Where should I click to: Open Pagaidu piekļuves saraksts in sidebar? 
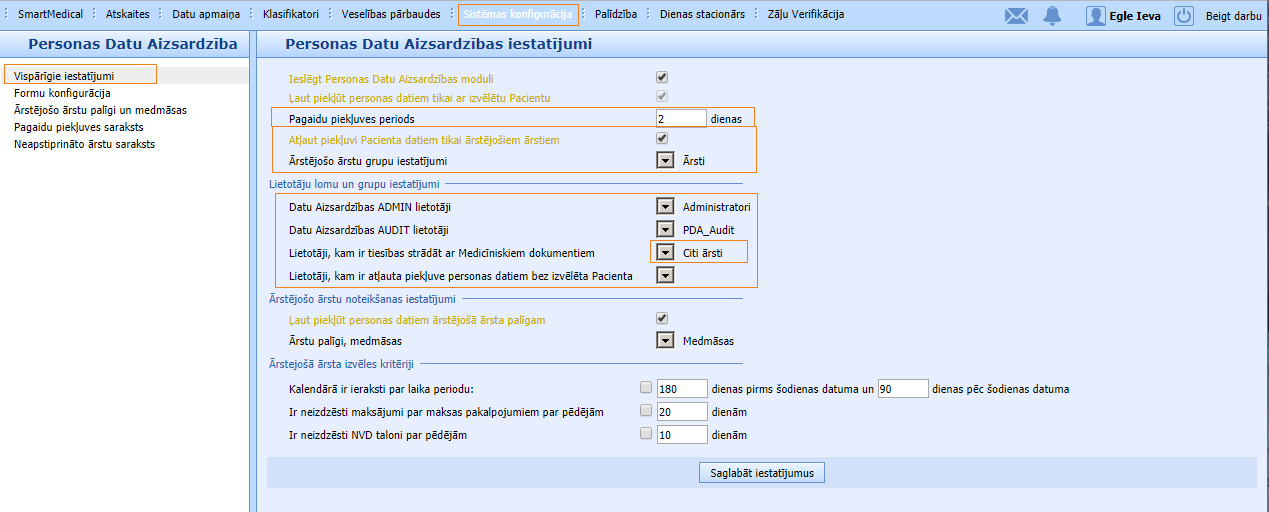pyautogui.click(x=79, y=127)
